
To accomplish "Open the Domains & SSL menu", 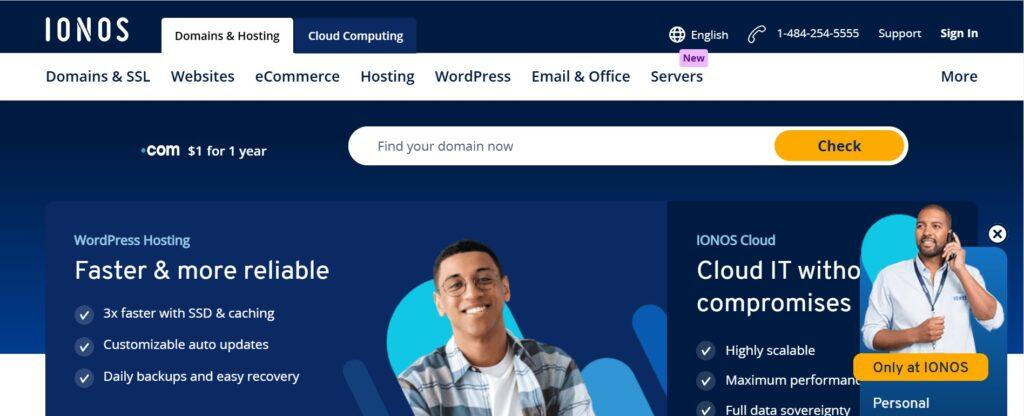I will 98,76.
